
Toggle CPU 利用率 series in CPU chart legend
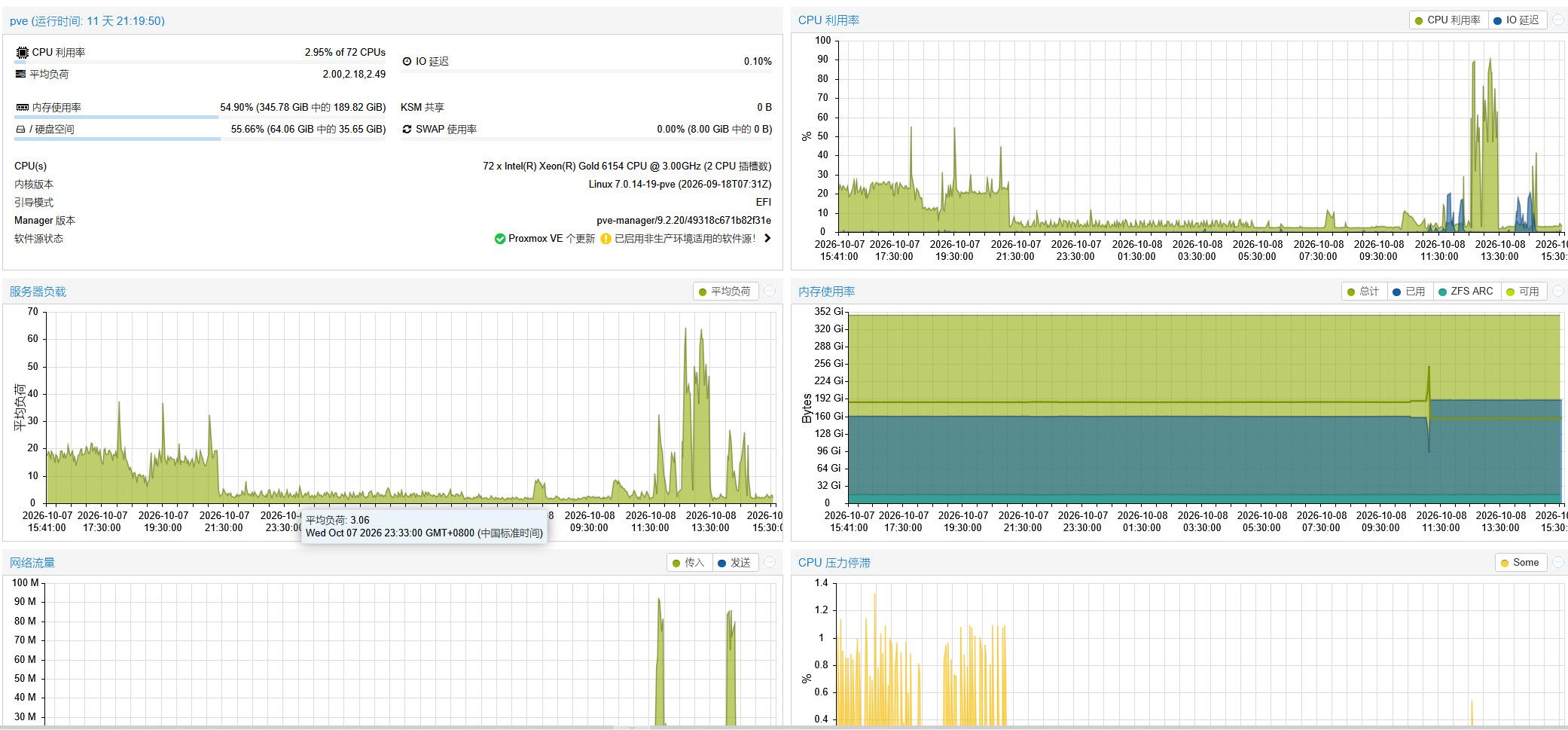point(1448,20)
